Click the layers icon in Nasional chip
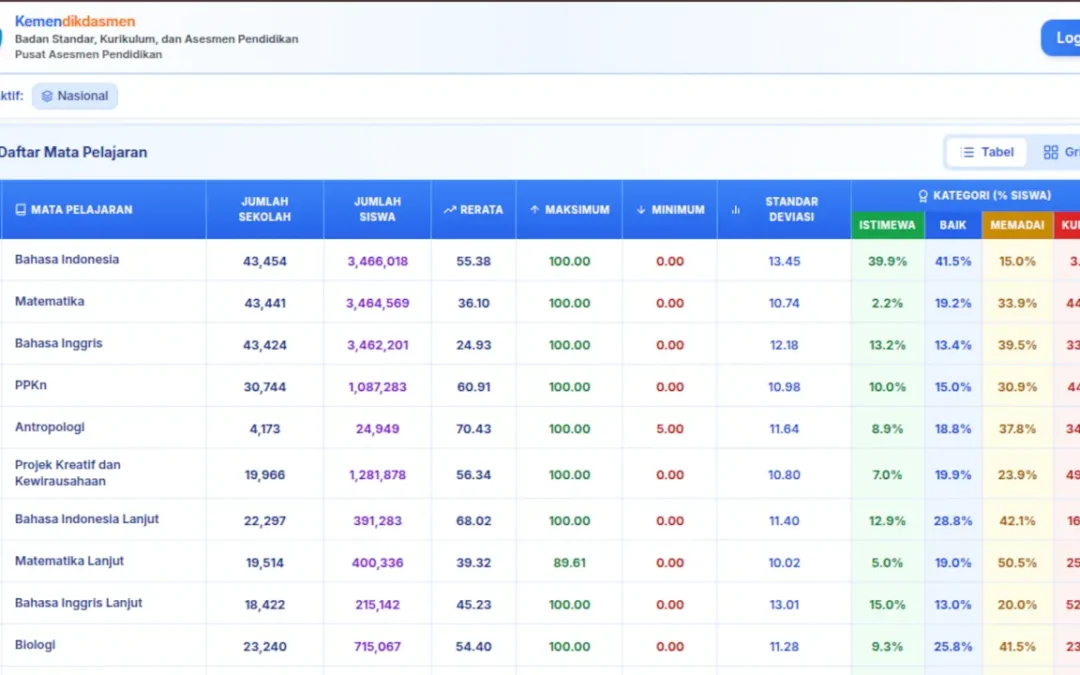This screenshot has width=1080, height=675. (47, 96)
